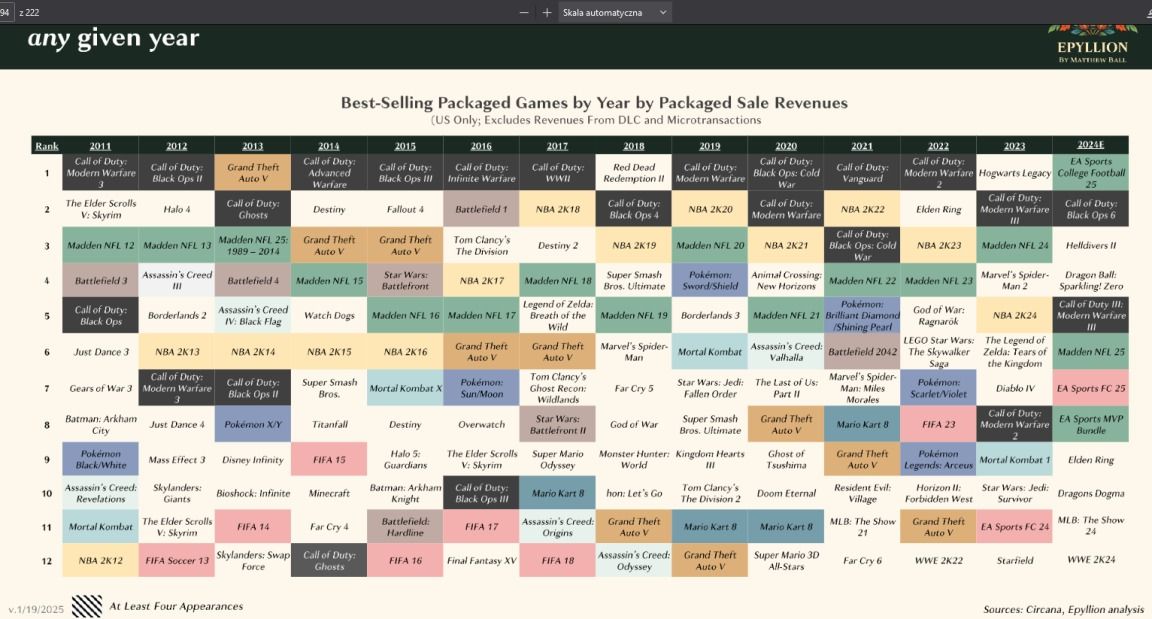Screen dimensions: 1152x619
Task: Select the 2011 year column header
Action: [x=100, y=146]
